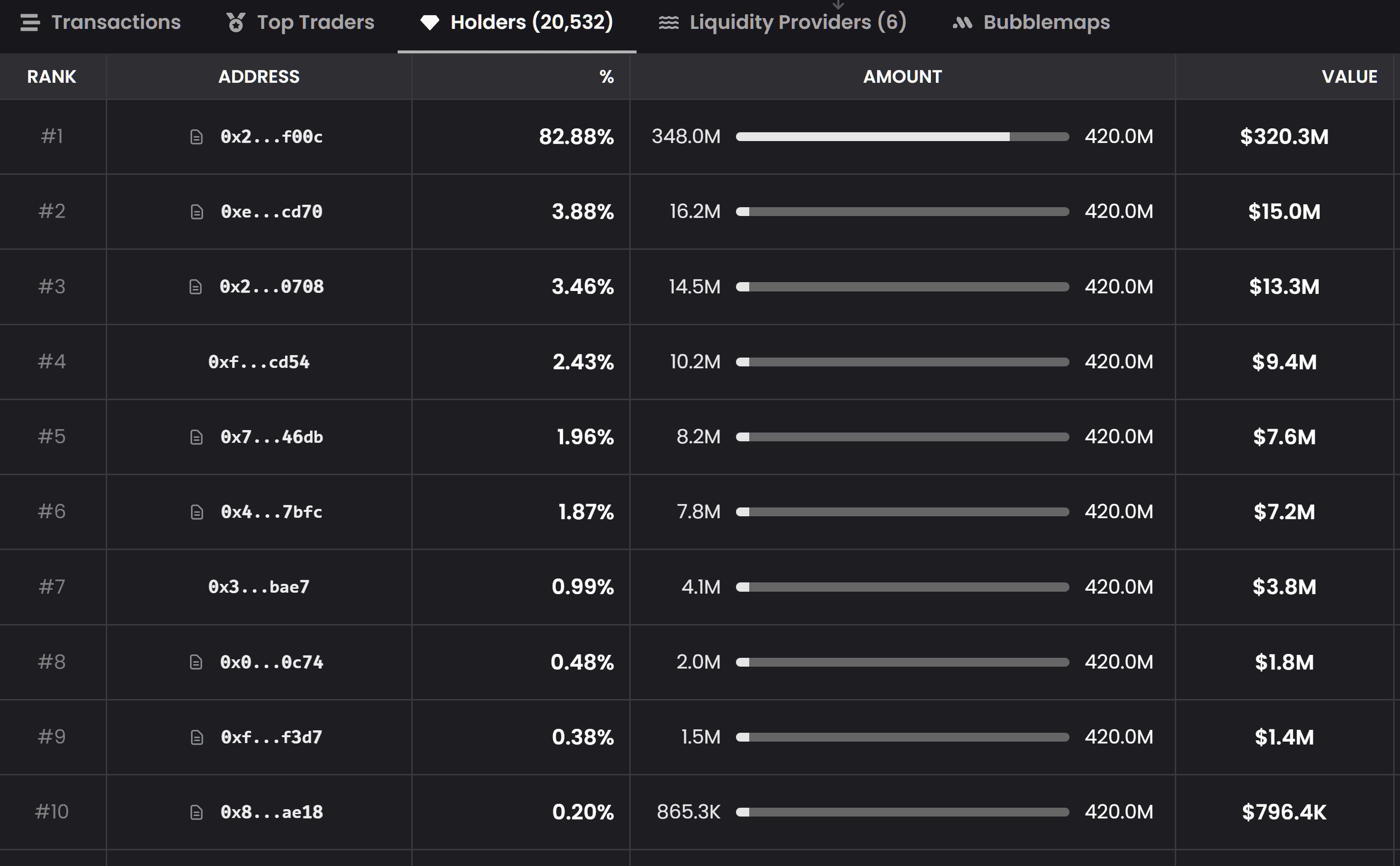Click the % column header
This screenshot has width=1400, height=866.
pos(606,77)
